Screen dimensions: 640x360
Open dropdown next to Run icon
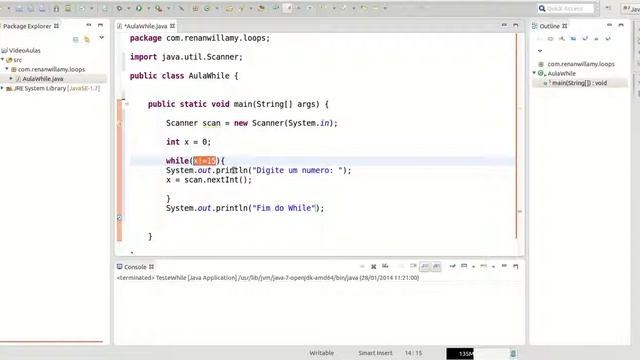149,8
